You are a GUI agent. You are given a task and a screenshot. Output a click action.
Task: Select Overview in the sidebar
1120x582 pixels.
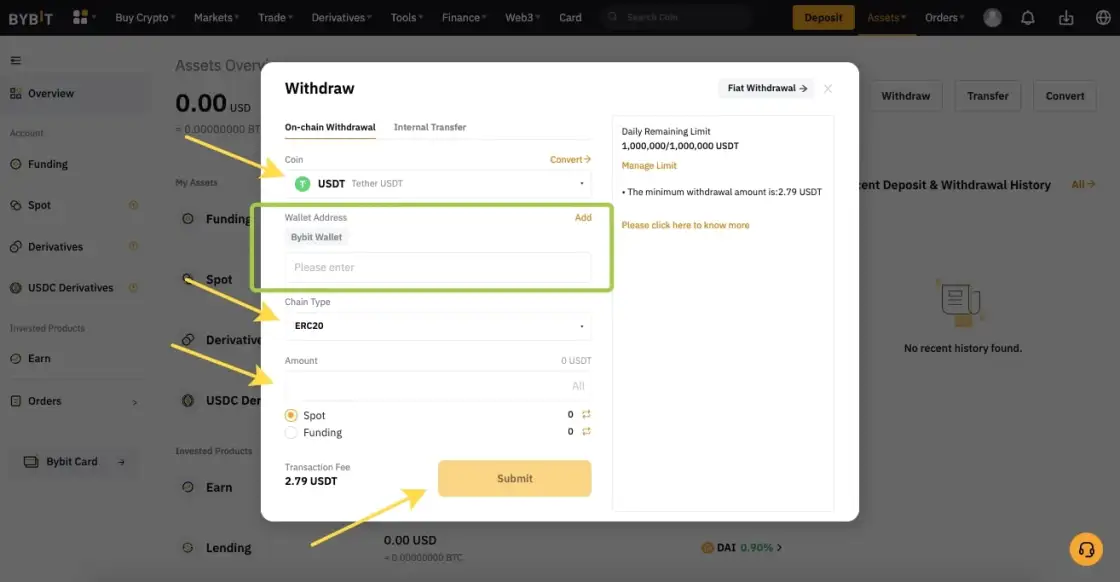74,94
